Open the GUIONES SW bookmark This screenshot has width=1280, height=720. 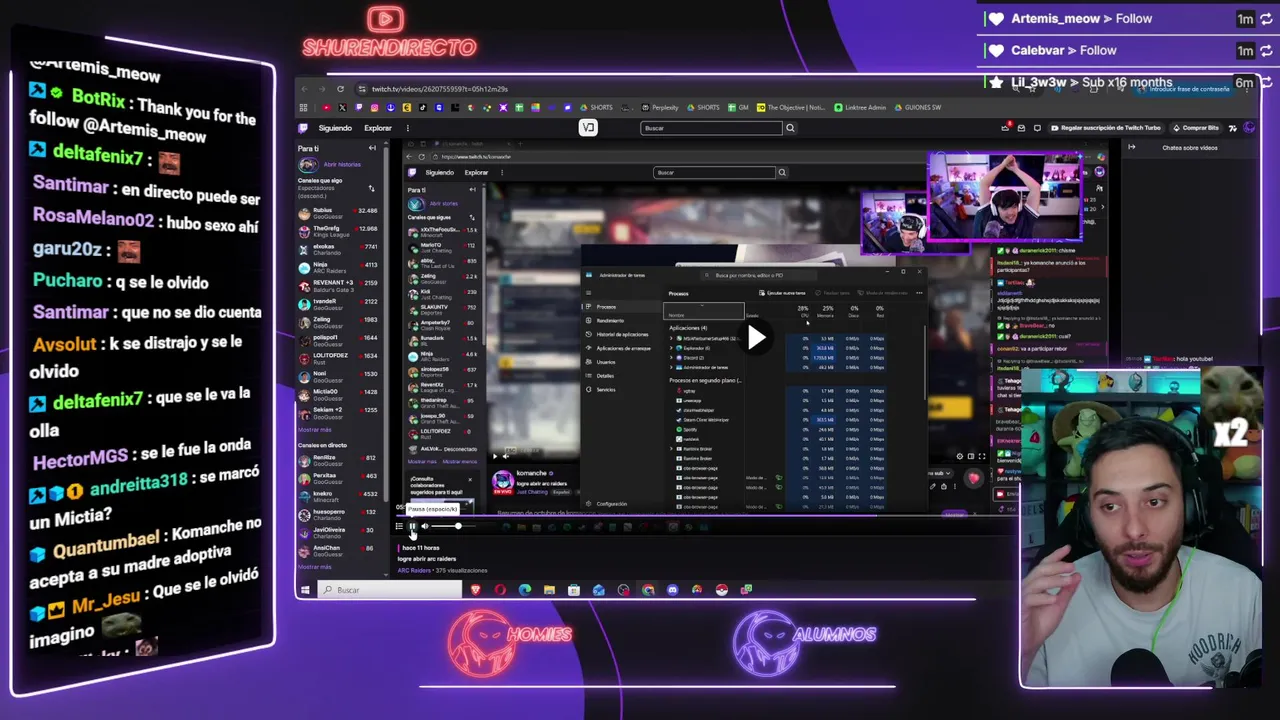click(x=918, y=107)
